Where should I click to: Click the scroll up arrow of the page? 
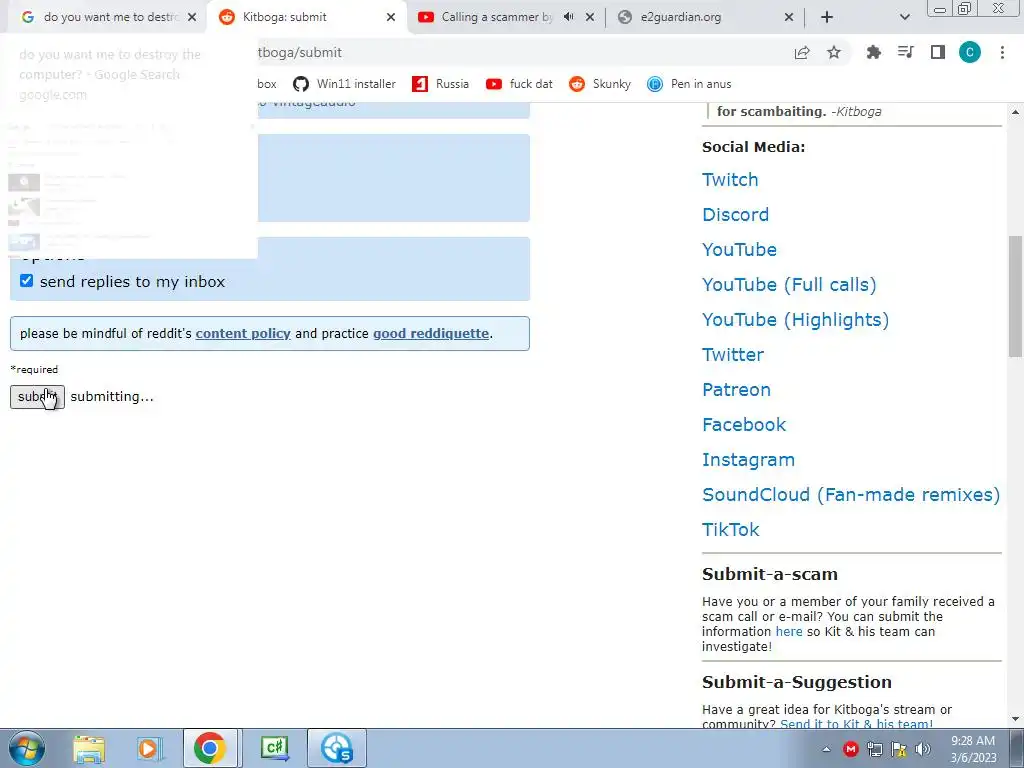pyautogui.click(x=1016, y=112)
